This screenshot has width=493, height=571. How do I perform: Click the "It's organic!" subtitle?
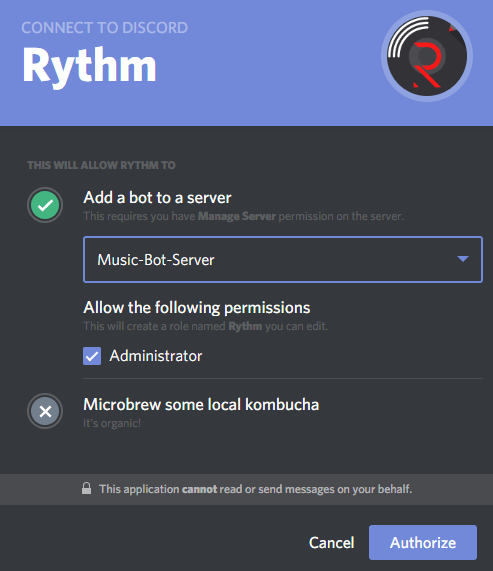click(x=112, y=423)
